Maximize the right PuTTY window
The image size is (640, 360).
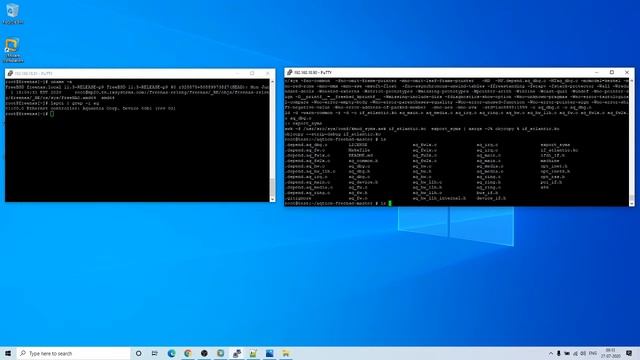(612, 73)
